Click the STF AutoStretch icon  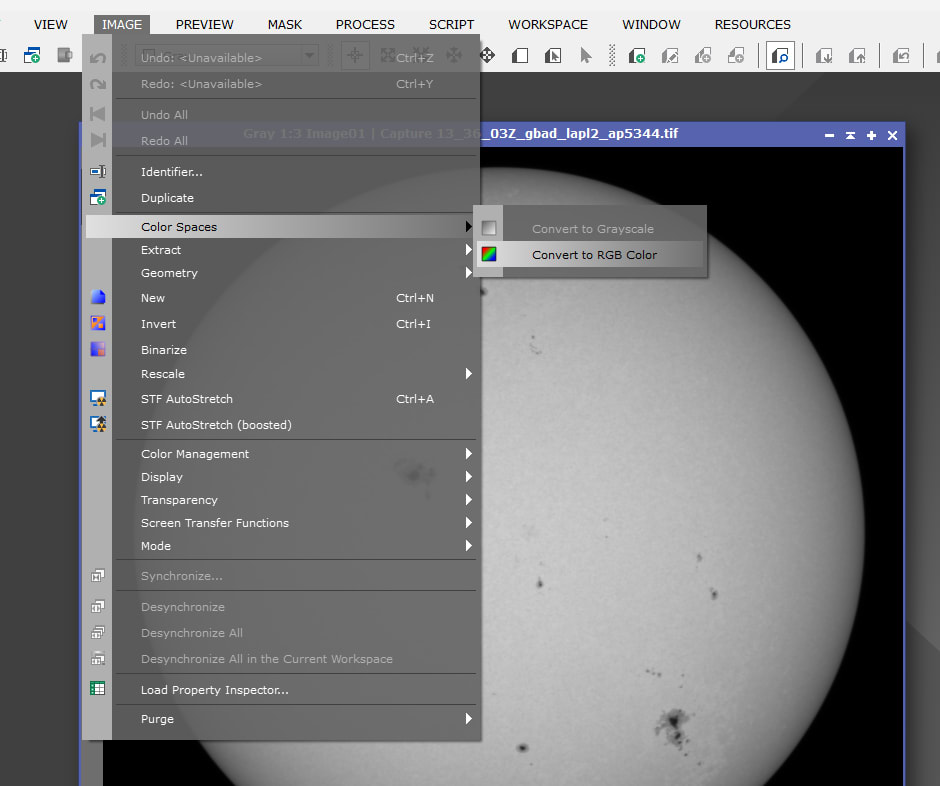(x=98, y=398)
